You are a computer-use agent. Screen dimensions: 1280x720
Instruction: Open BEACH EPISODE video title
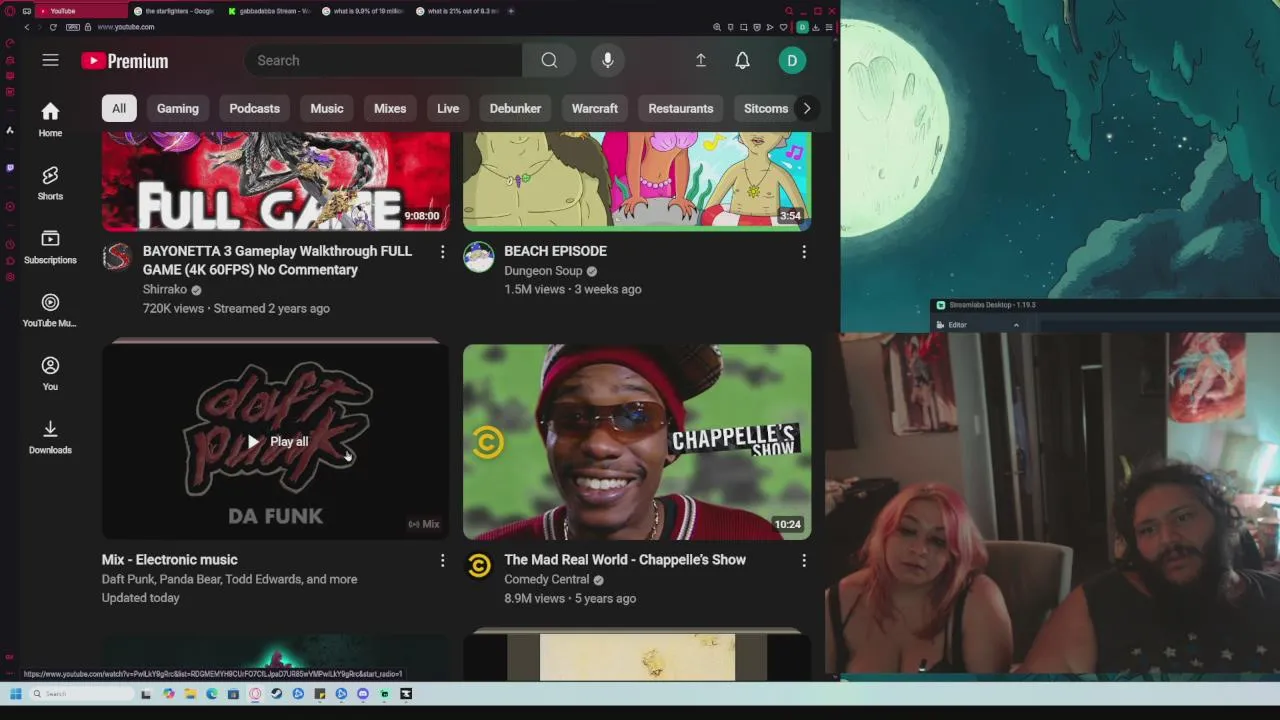tap(555, 251)
